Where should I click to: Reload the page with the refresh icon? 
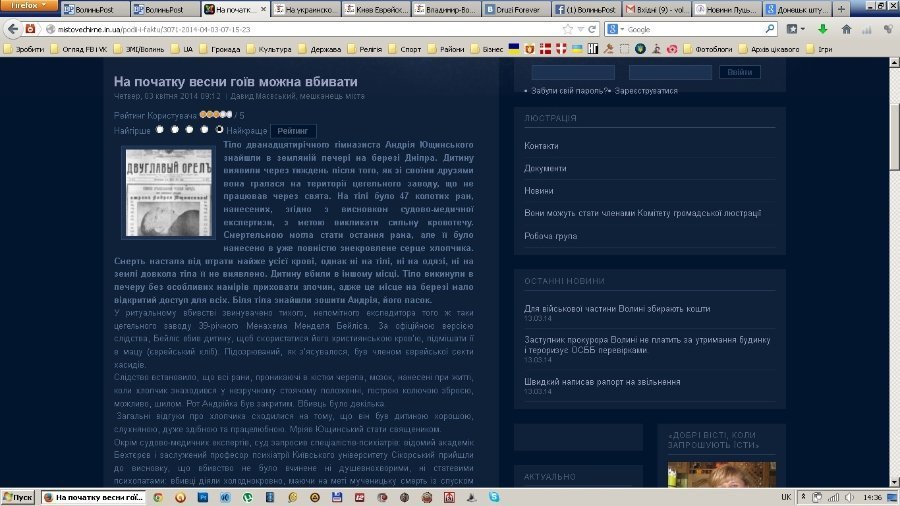click(592, 30)
